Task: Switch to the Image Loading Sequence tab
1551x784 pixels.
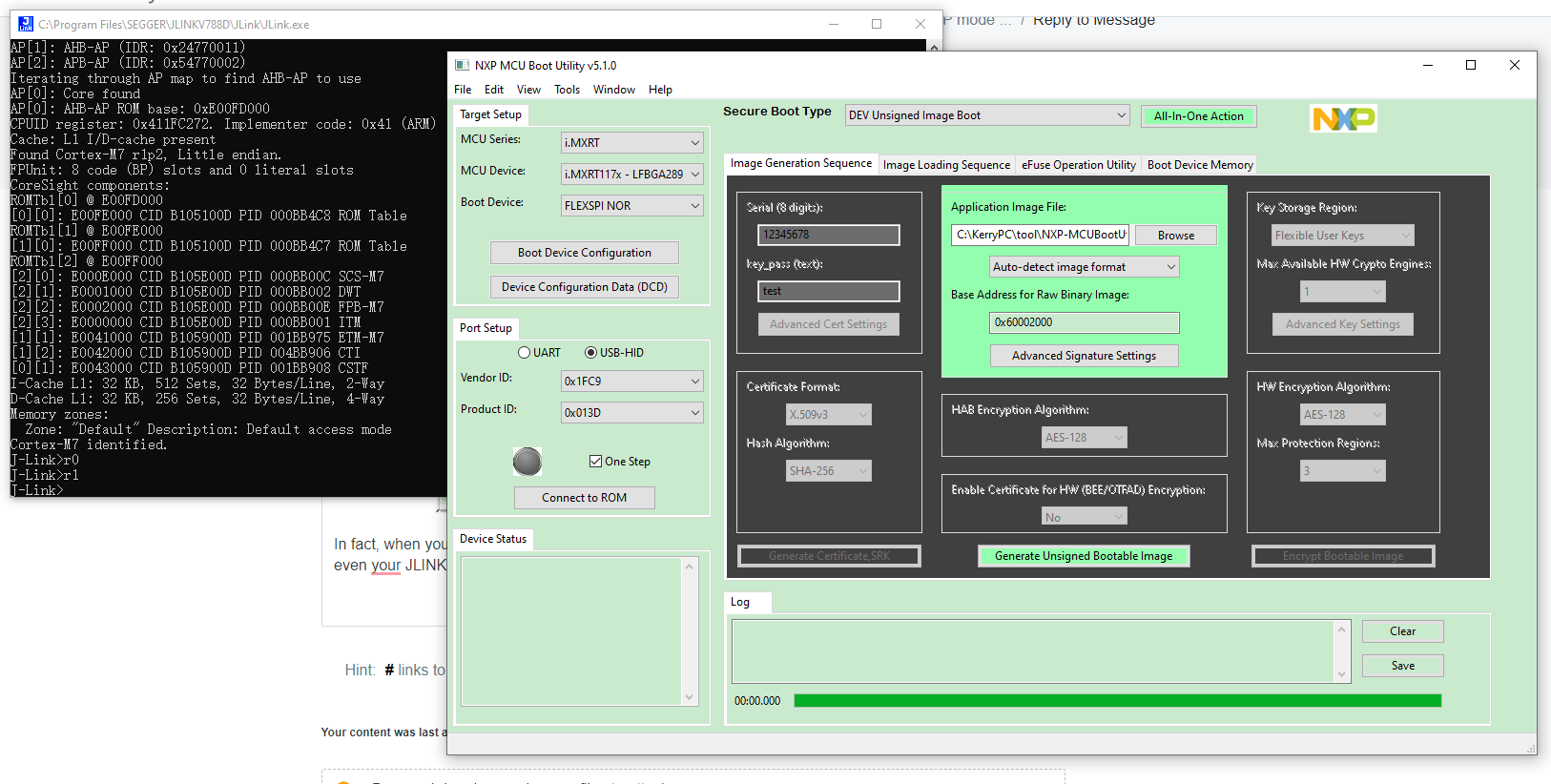Action: point(946,165)
